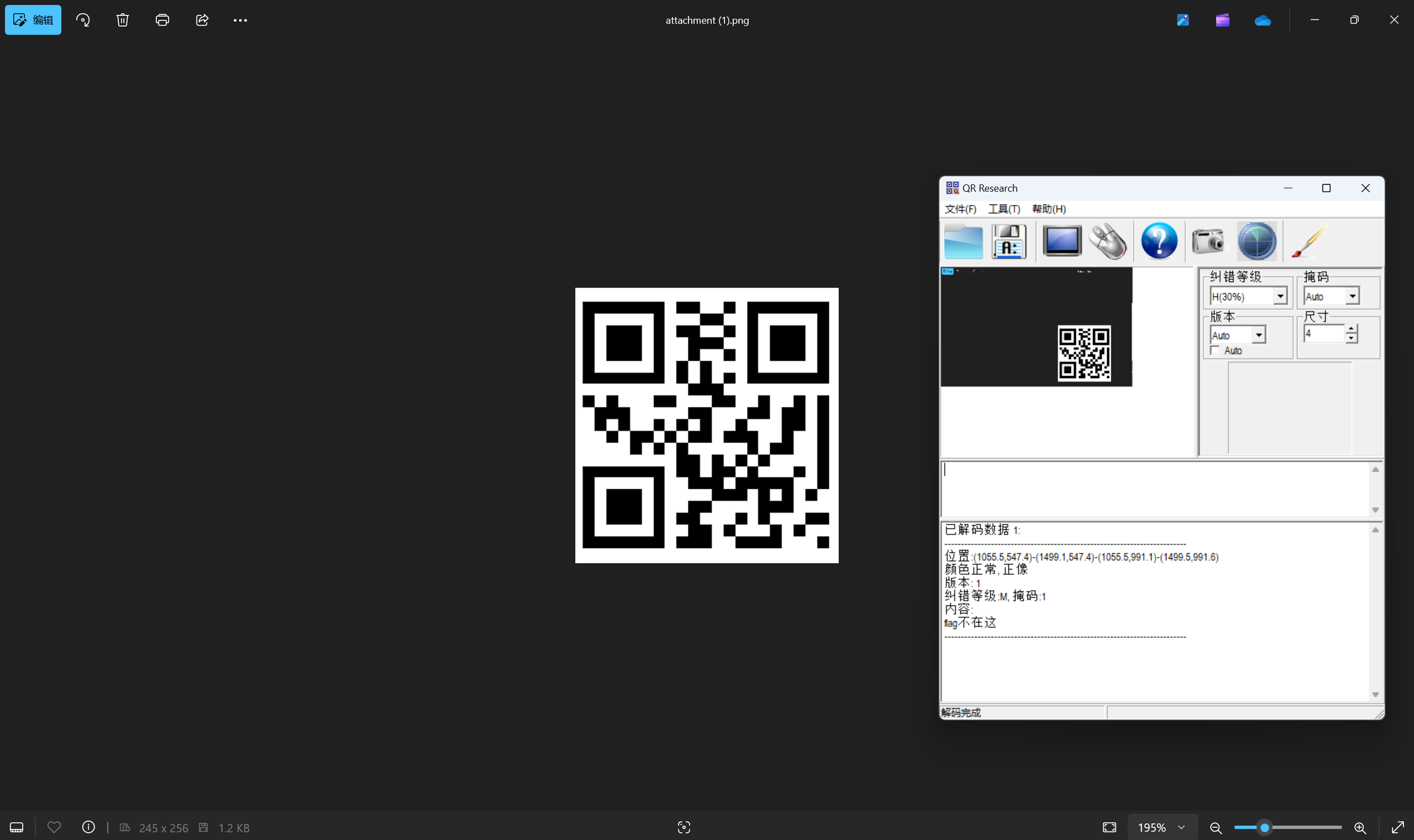Toggle the filmstrip icon in Photos
The image size is (1414, 840).
[x=17, y=827]
